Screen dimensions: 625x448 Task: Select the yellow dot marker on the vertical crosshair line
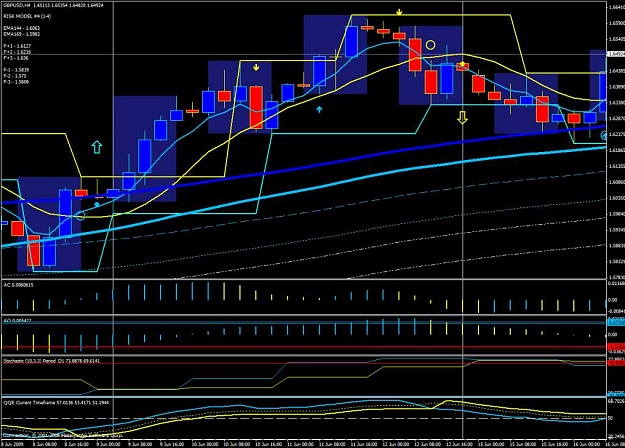click(462, 64)
